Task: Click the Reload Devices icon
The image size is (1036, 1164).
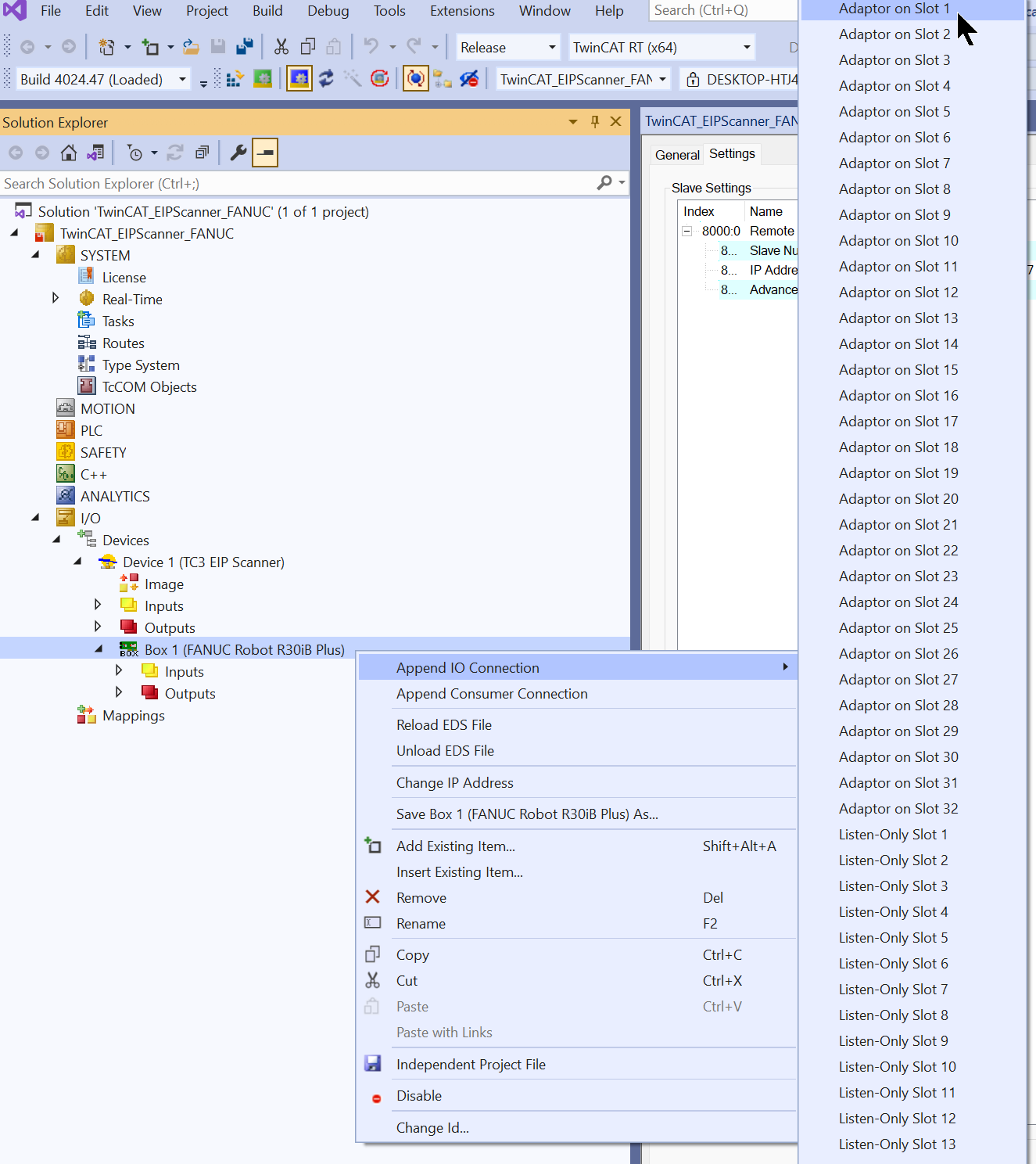Action: tap(326, 79)
